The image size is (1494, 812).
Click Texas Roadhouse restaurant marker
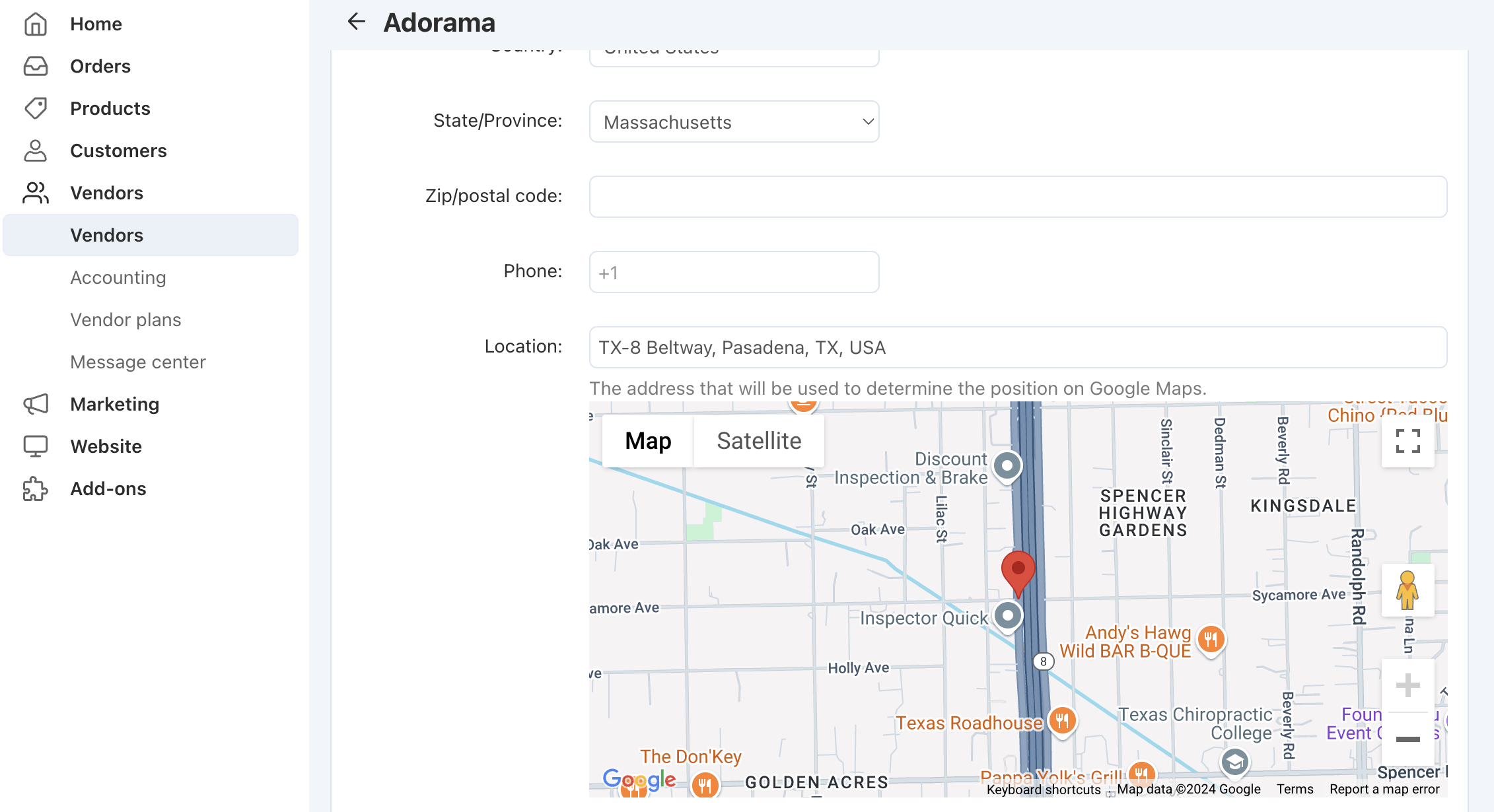pos(1062,721)
